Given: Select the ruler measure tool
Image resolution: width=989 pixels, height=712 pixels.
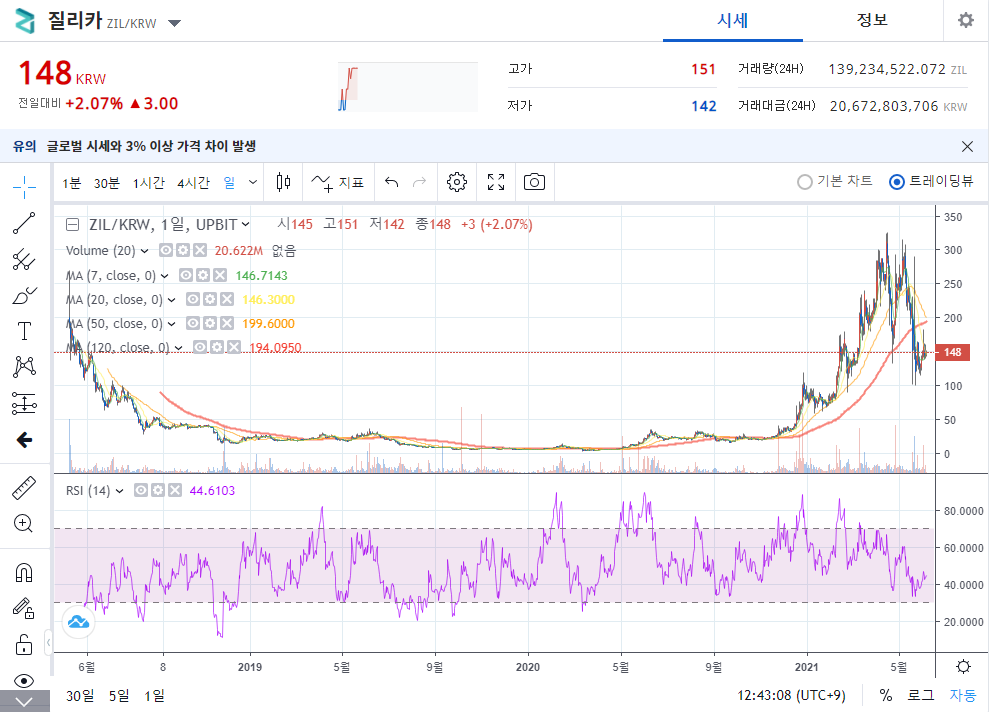Looking at the screenshot, I should coord(24,488).
